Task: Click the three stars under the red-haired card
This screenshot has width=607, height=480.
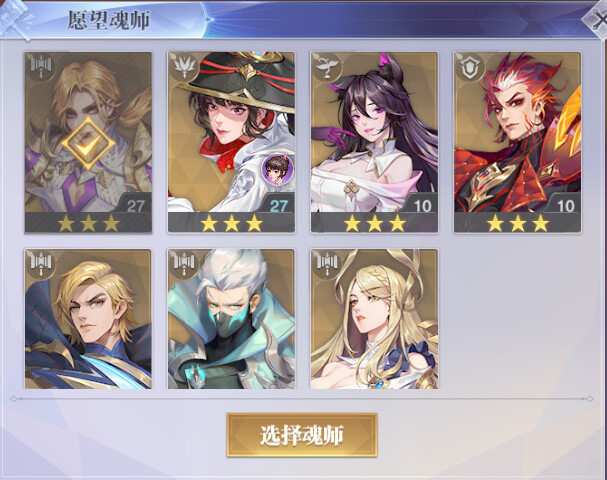Action: pos(518,223)
